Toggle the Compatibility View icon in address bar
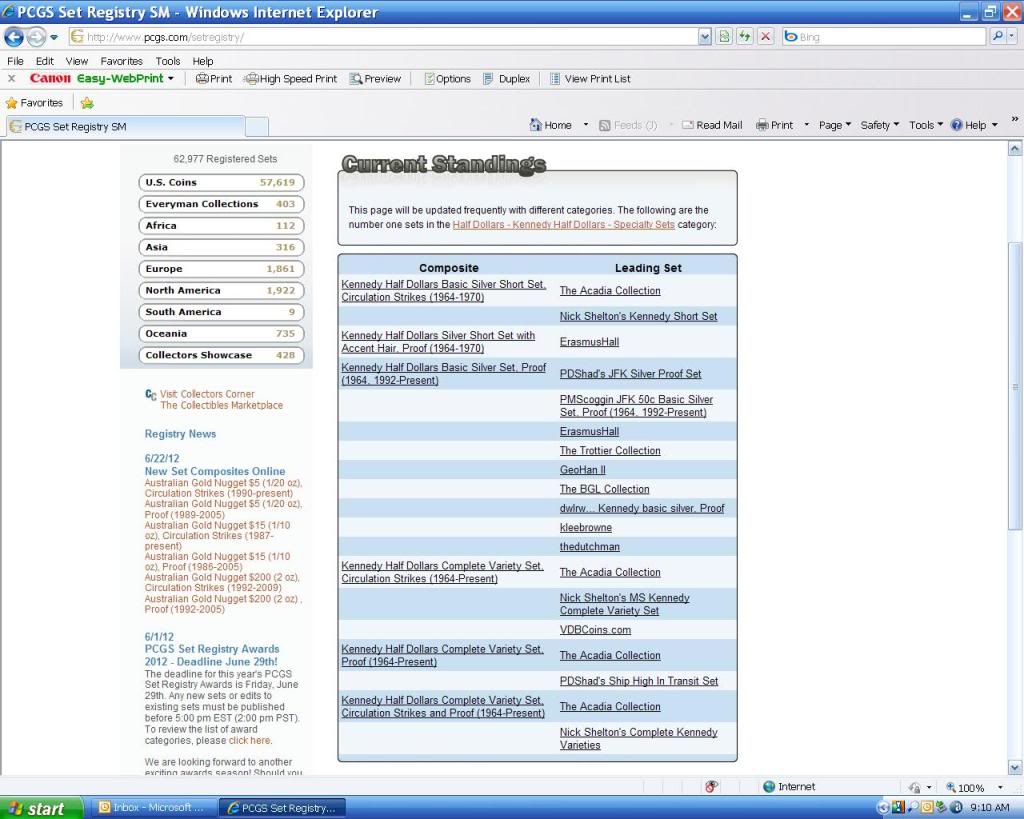The width and height of the screenshot is (1024, 819). tap(724, 37)
